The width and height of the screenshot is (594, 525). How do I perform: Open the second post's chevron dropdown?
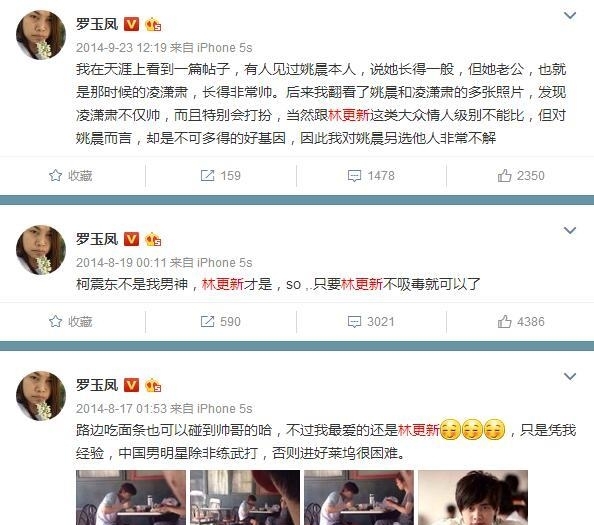click(570, 230)
